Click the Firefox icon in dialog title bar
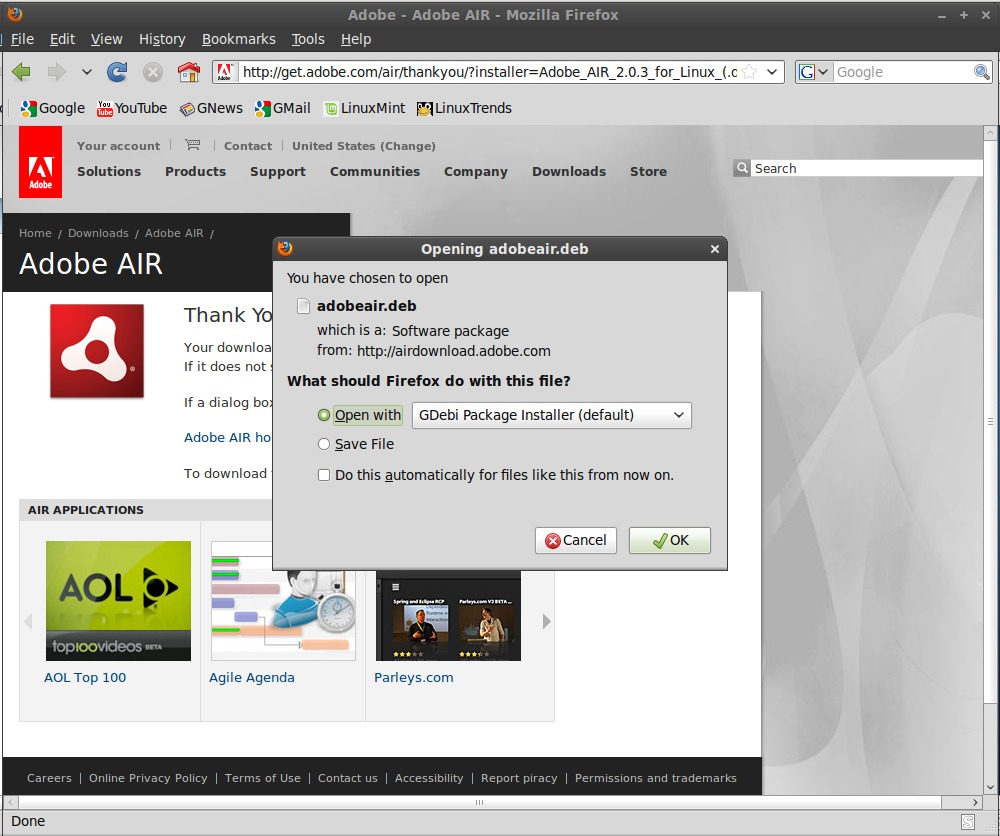 [285, 248]
